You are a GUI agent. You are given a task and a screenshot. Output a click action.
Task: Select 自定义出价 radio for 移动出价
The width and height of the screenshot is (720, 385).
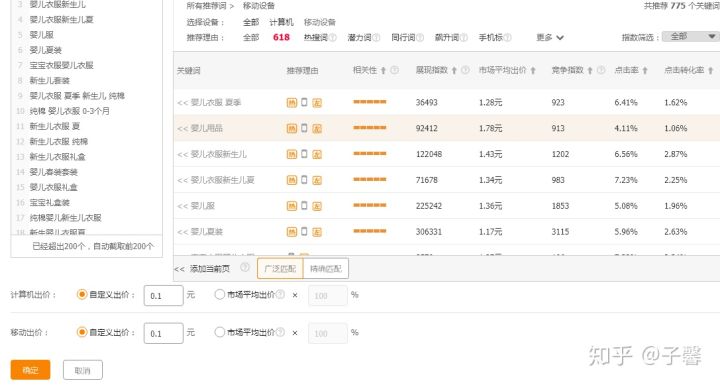coord(82,332)
